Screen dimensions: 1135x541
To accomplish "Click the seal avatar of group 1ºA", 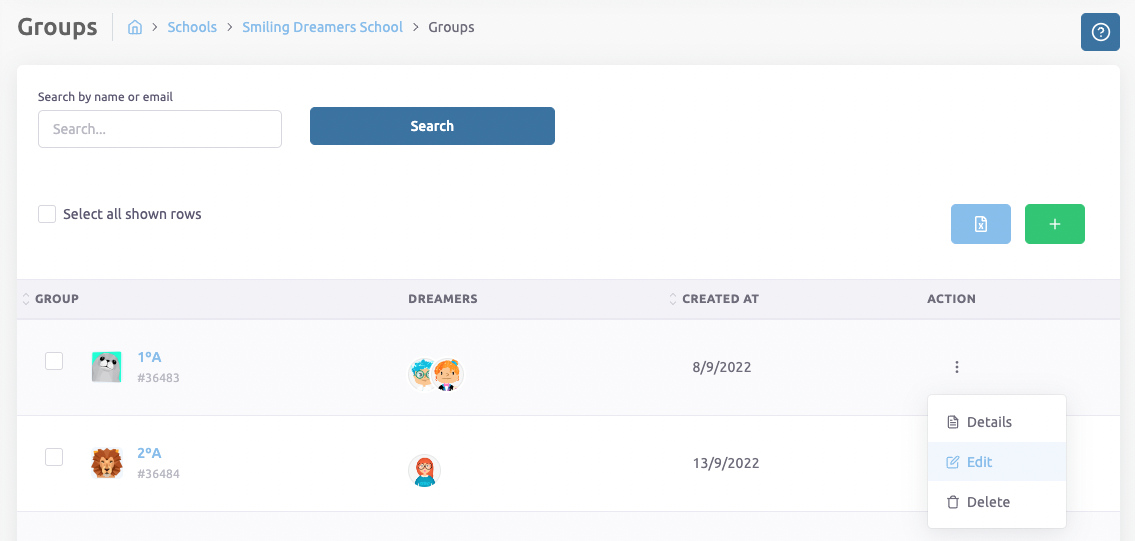I will (x=106, y=367).
